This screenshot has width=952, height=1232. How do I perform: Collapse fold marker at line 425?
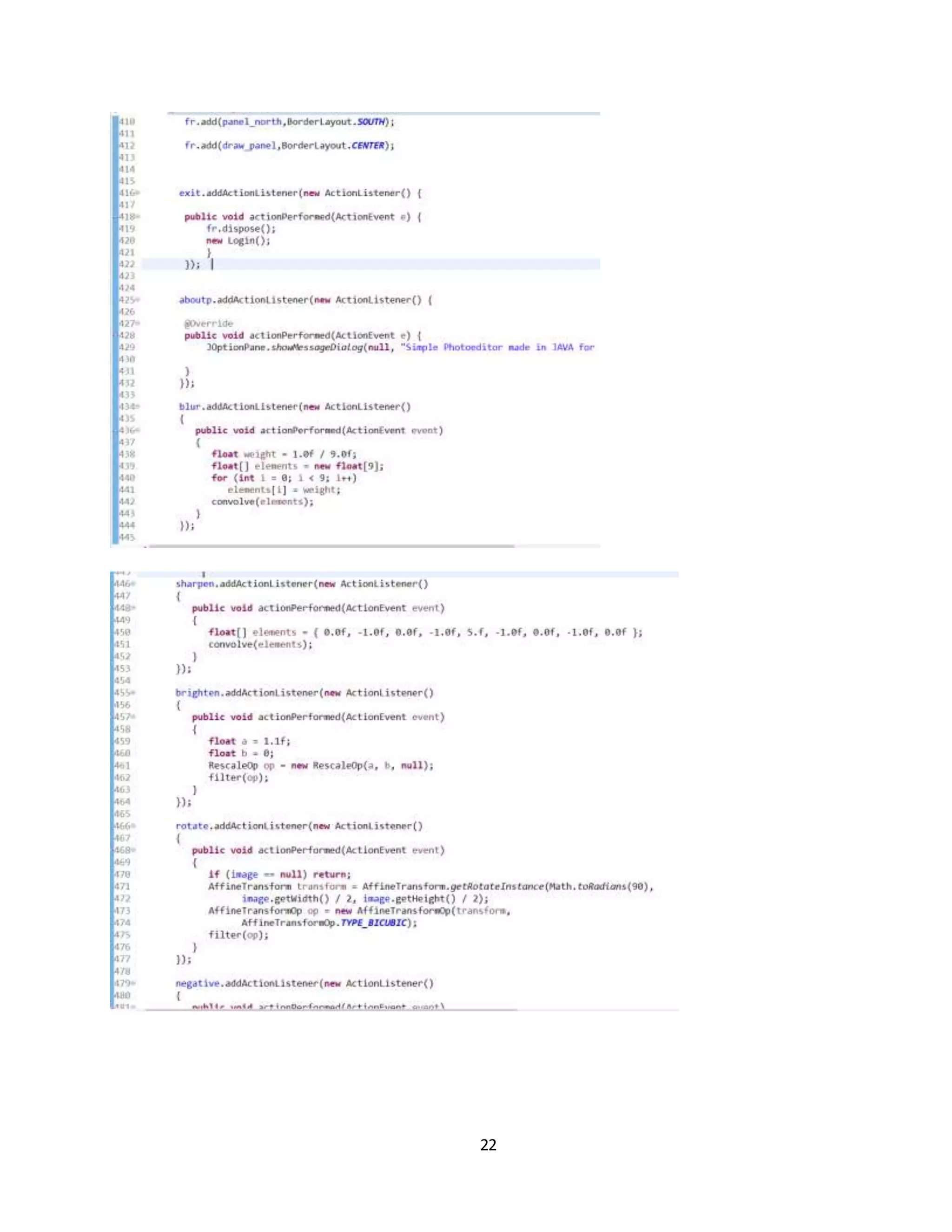click(138, 300)
